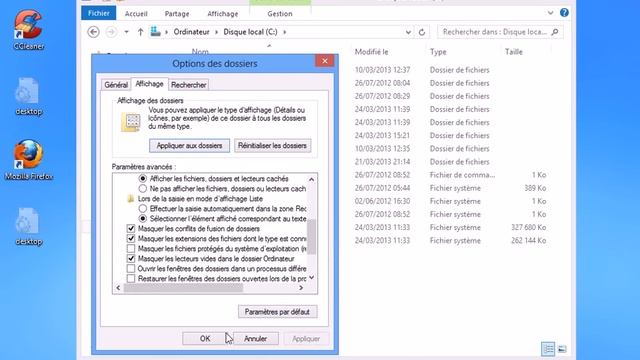
Task: Open the CCleaner desktop shortcut
Action: 28,29
